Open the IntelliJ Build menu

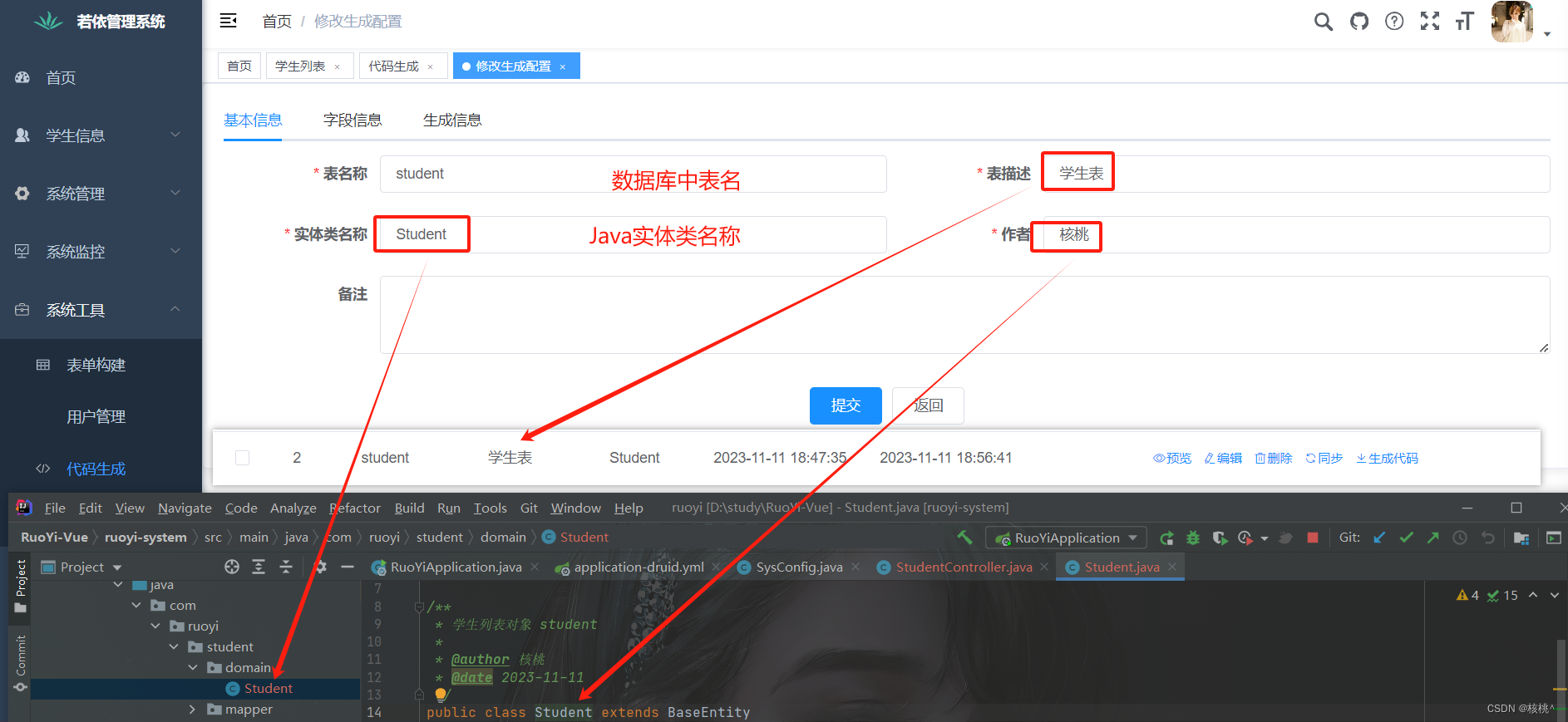[409, 508]
